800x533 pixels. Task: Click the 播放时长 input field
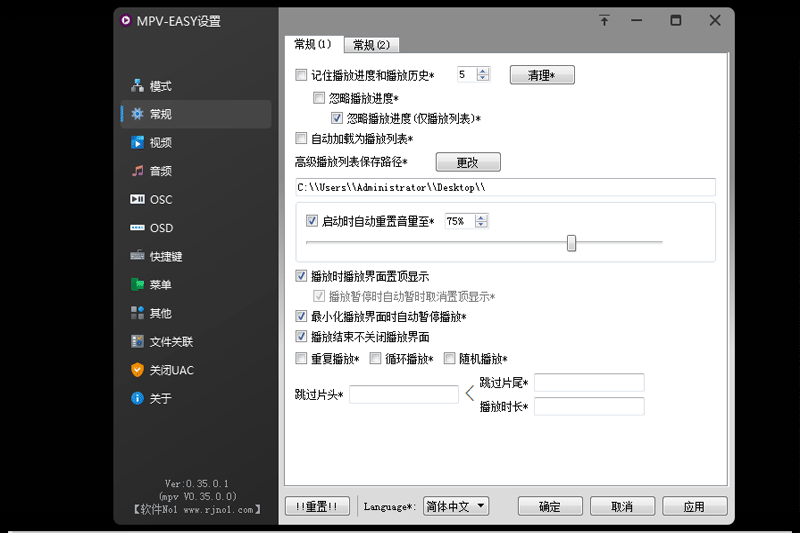[x=589, y=407]
